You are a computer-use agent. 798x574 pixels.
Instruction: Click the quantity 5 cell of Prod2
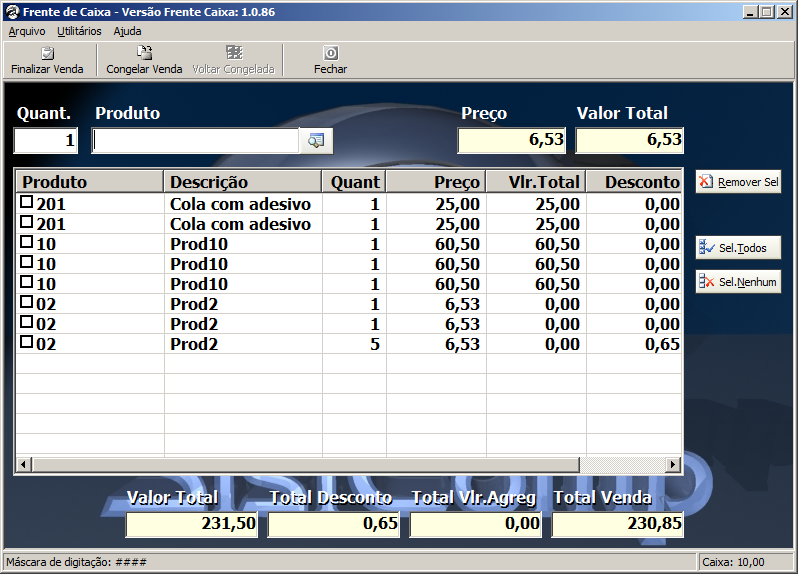click(x=354, y=344)
